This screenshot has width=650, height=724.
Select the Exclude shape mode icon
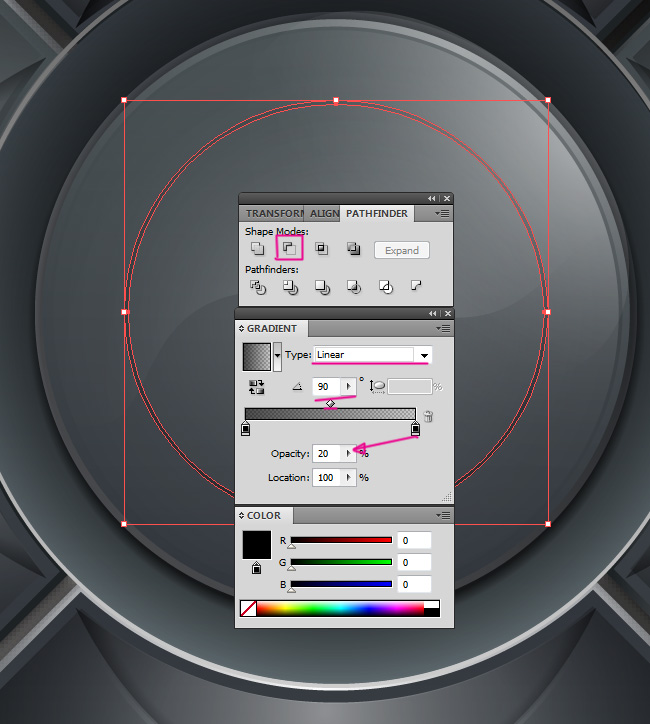[353, 249]
